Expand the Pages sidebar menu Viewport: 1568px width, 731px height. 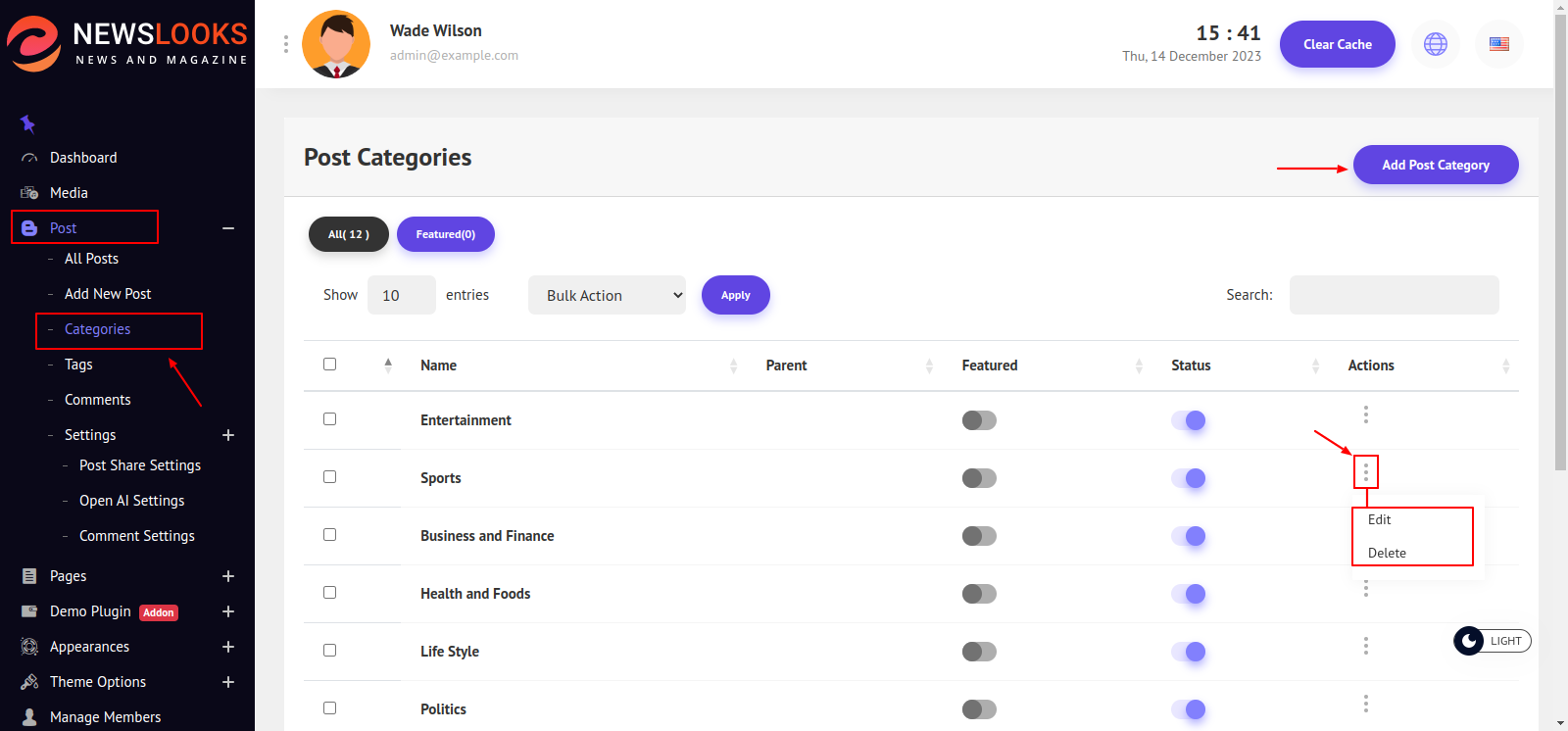click(x=227, y=576)
